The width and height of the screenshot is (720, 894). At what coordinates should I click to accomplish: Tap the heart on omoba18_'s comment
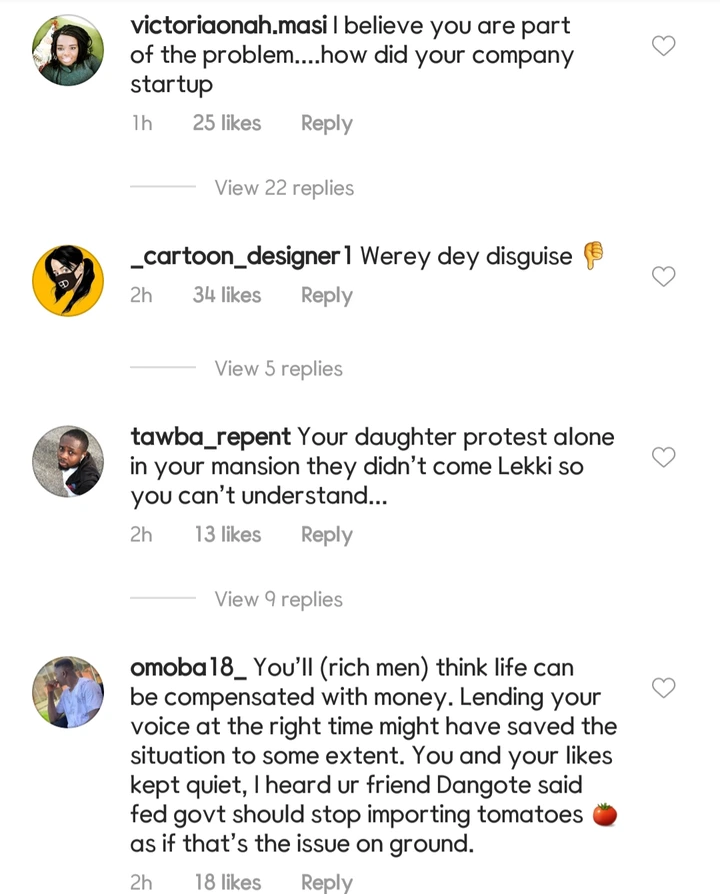(x=663, y=688)
